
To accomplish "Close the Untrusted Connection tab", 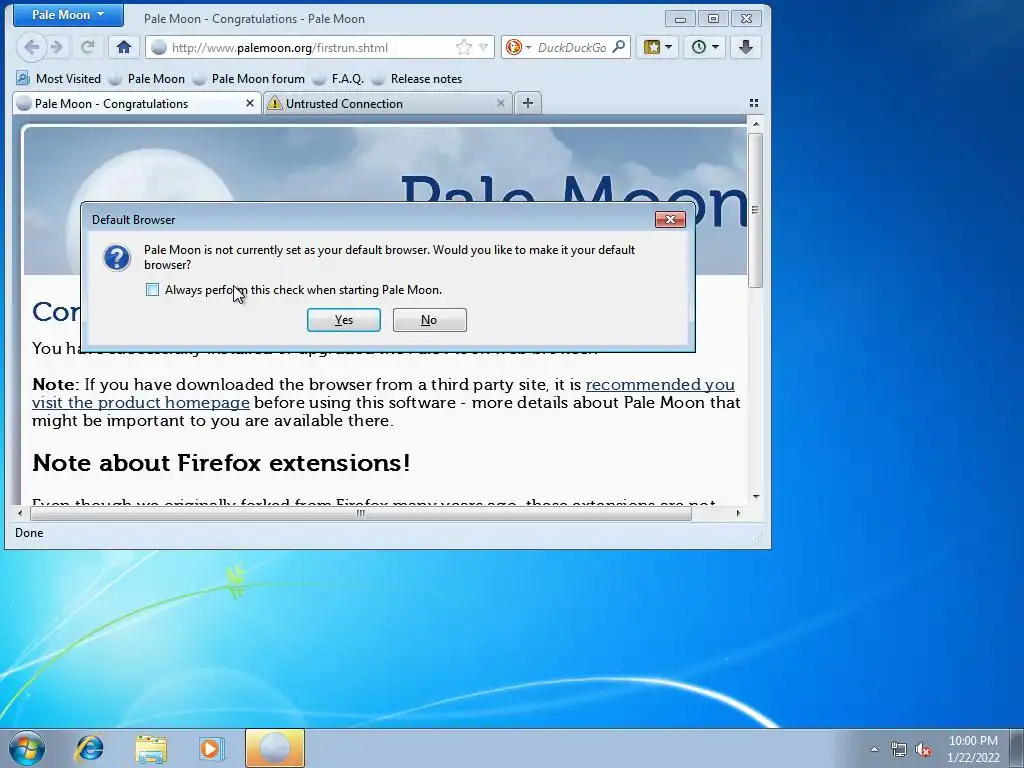I will 501,103.
